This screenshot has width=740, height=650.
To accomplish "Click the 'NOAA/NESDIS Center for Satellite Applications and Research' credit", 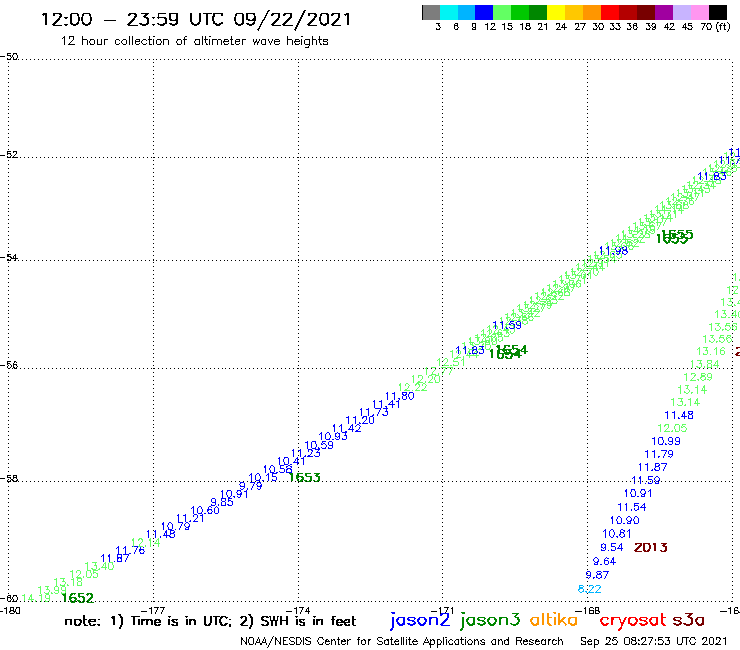I will (x=402, y=641).
